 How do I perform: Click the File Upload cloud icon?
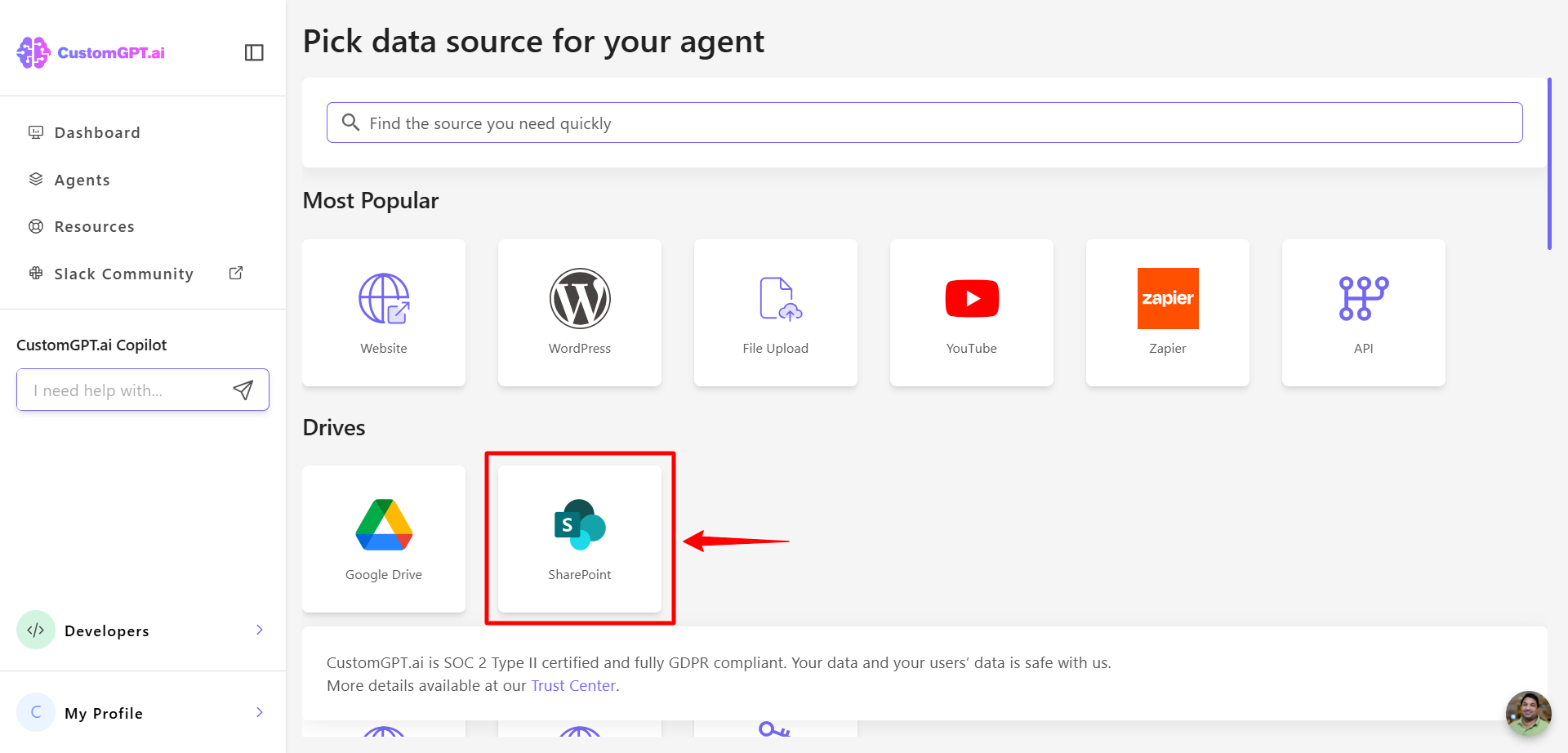click(x=781, y=298)
